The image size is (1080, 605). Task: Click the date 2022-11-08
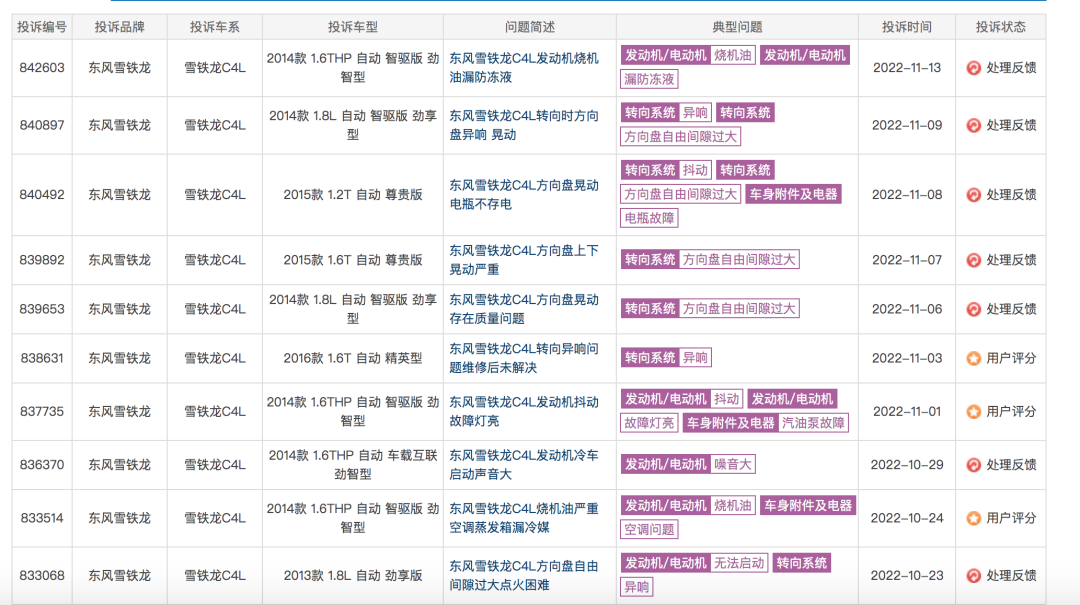(906, 195)
